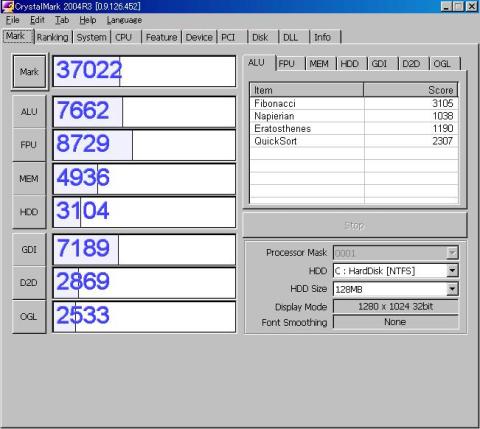Expand the Processor Mask dropdown
The width and height of the screenshot is (480, 429).
[x=452, y=253]
